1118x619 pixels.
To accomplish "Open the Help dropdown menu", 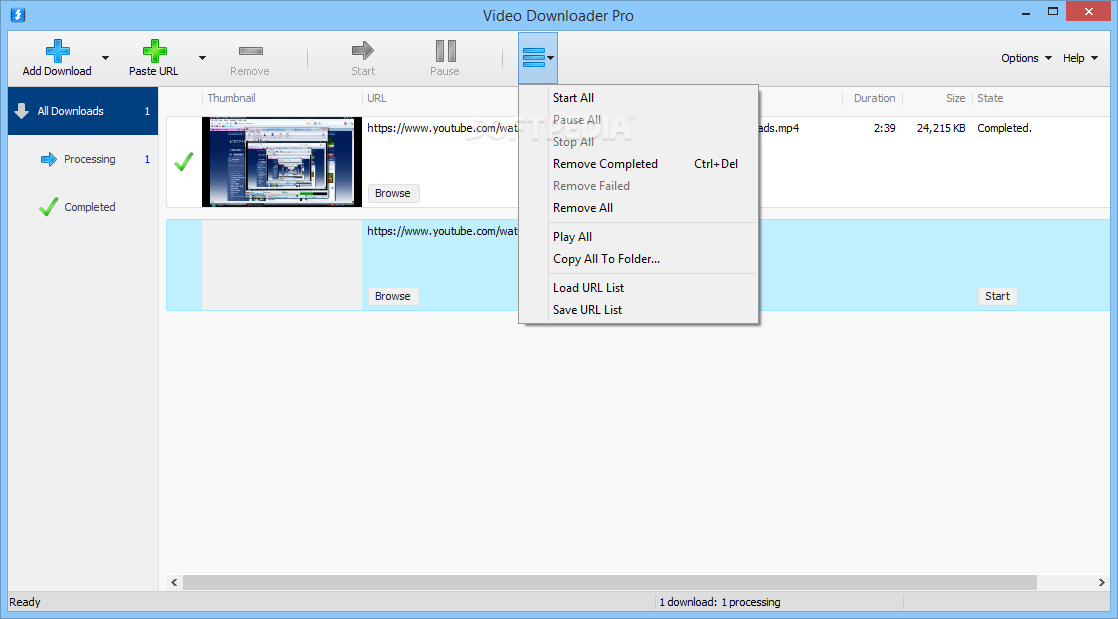I will pos(1080,58).
